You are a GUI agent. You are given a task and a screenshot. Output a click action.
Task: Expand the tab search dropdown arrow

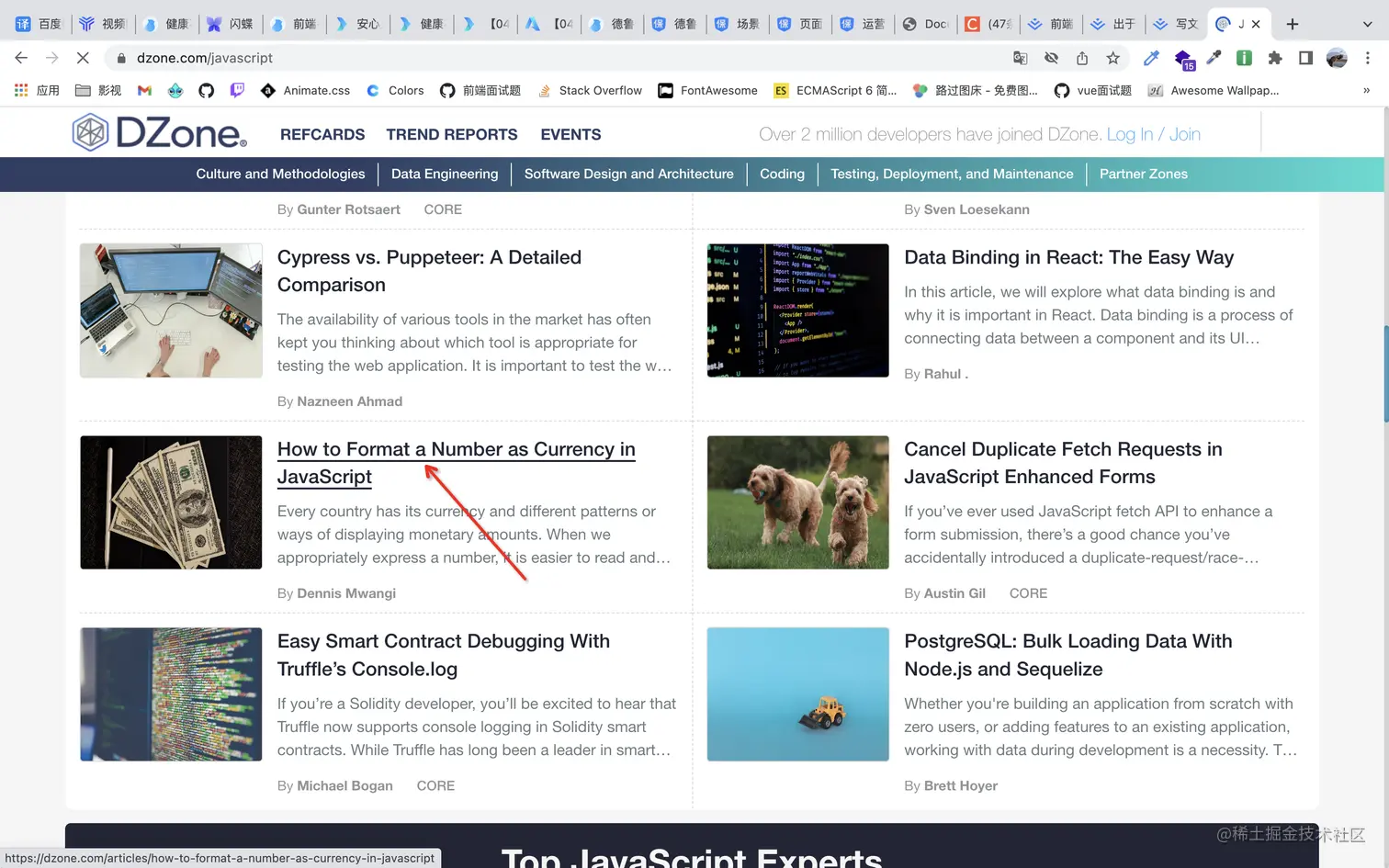tap(1367, 24)
